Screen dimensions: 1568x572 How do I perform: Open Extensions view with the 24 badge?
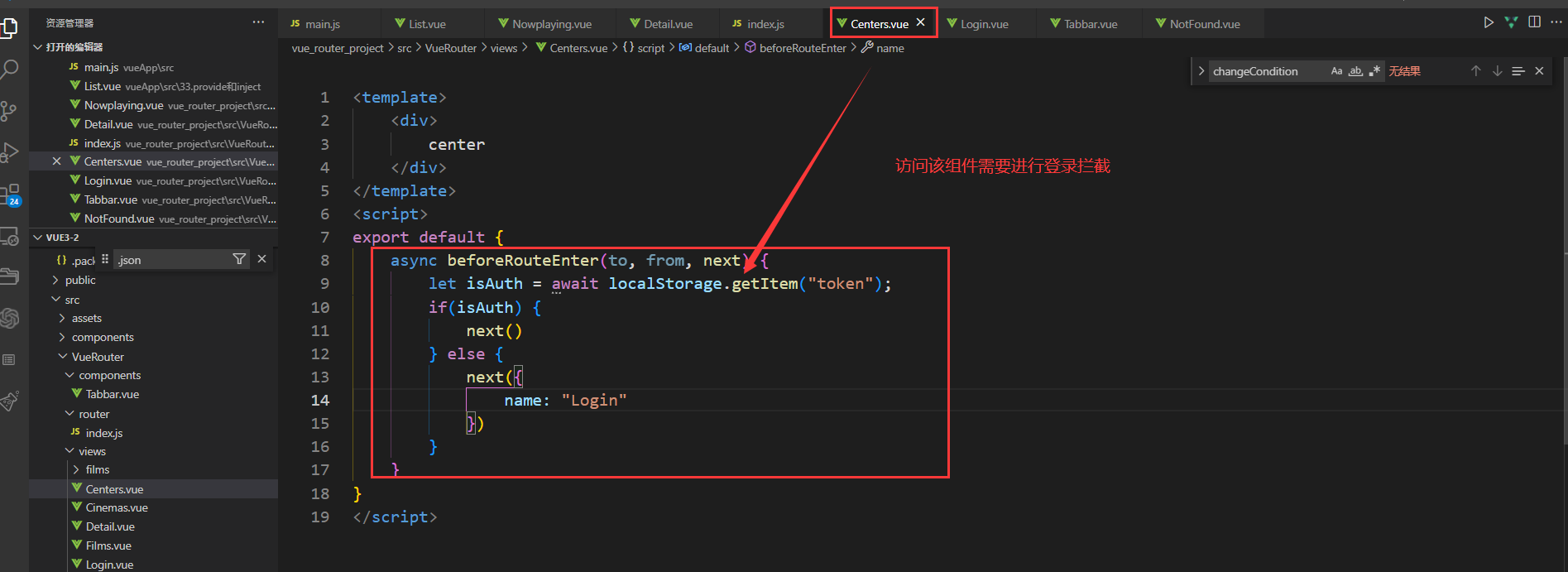point(10,195)
